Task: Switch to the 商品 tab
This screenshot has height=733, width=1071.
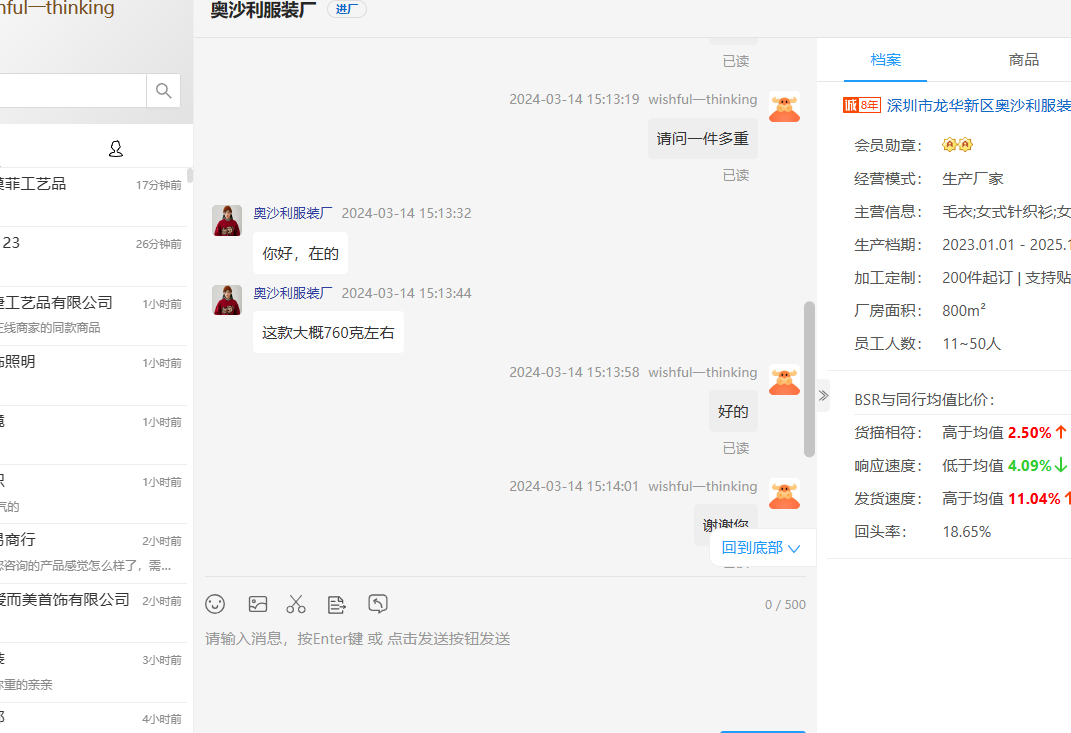Action: pos(1023,60)
